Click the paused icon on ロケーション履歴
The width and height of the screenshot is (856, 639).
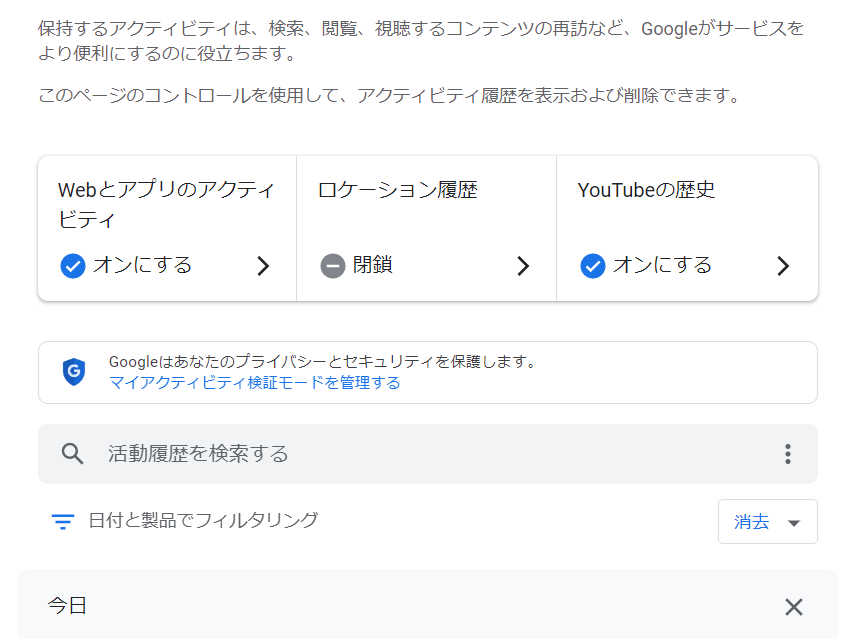click(x=331, y=265)
